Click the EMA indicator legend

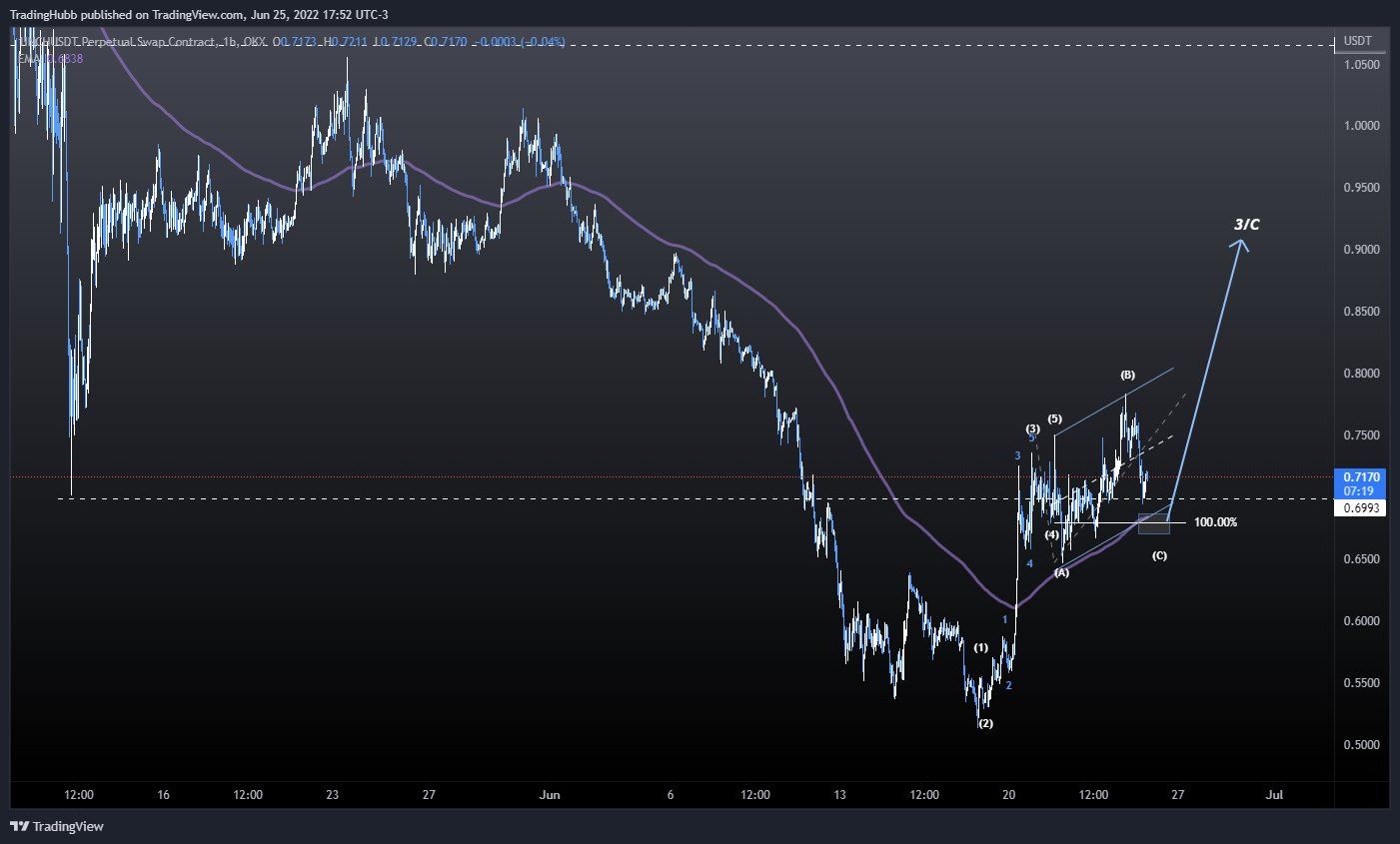pyautogui.click(x=50, y=59)
